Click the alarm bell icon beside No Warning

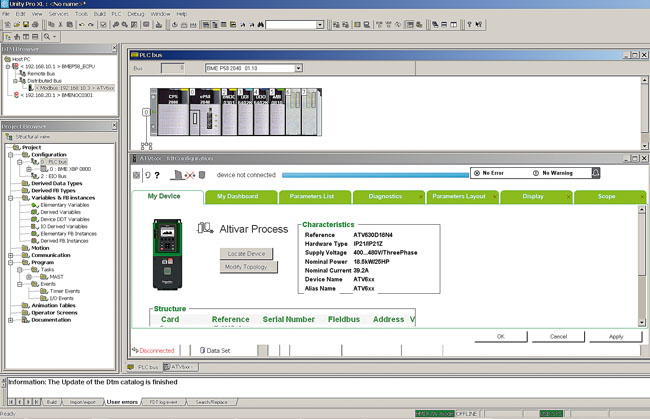(x=596, y=173)
